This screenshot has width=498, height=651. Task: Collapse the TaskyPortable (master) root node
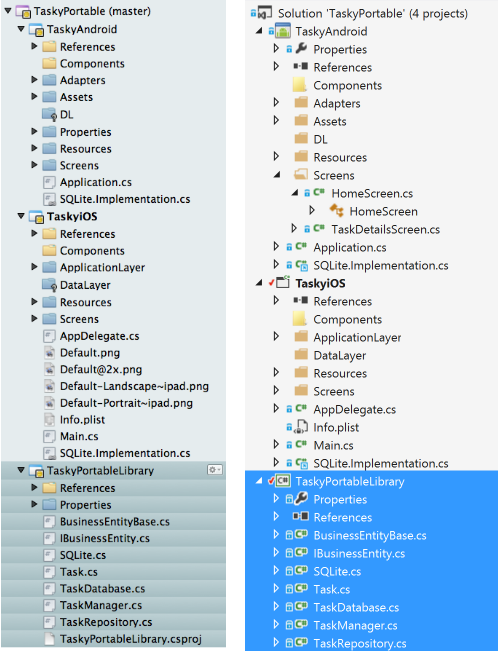(8, 11)
